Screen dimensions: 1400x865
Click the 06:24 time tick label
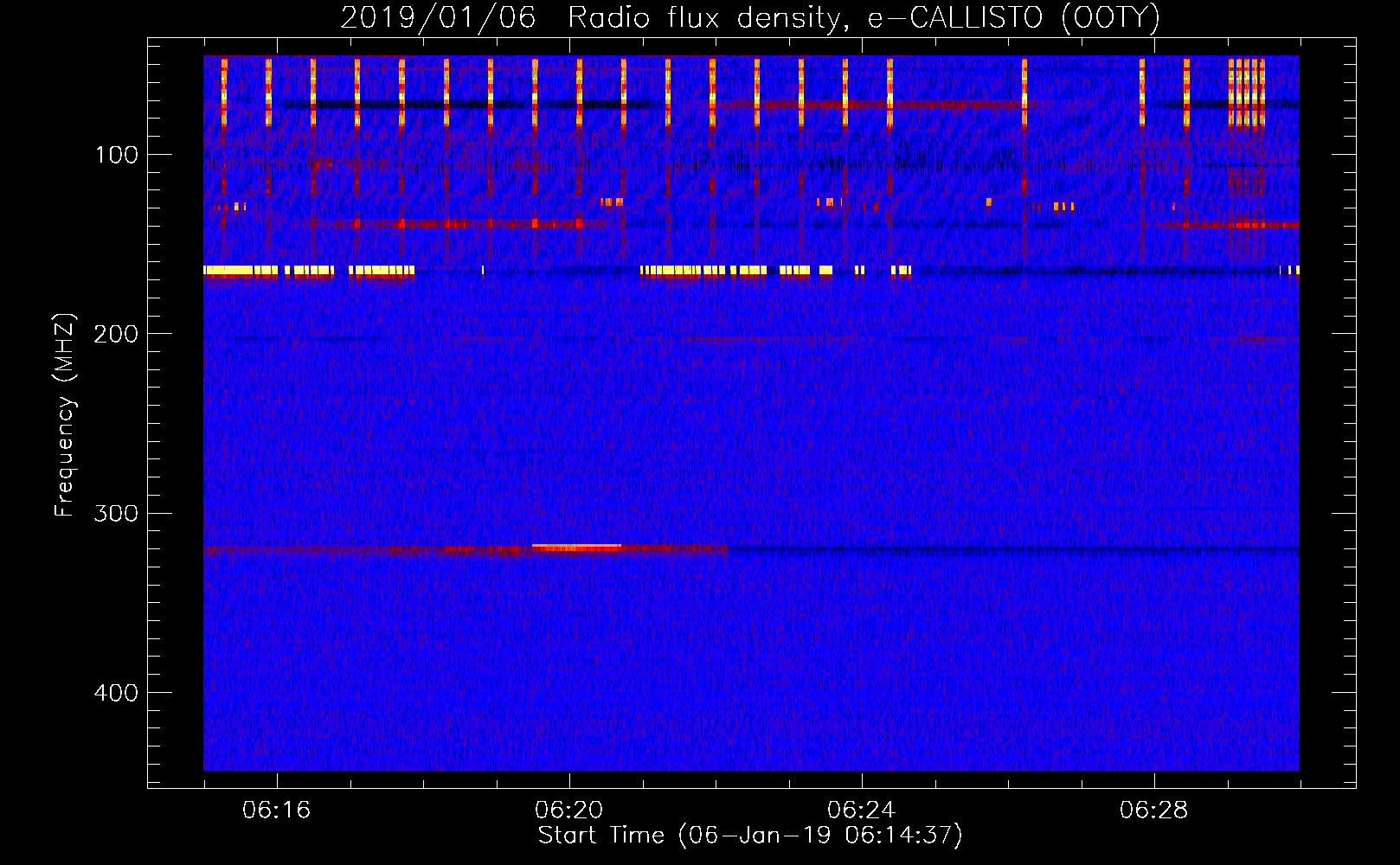(x=862, y=811)
